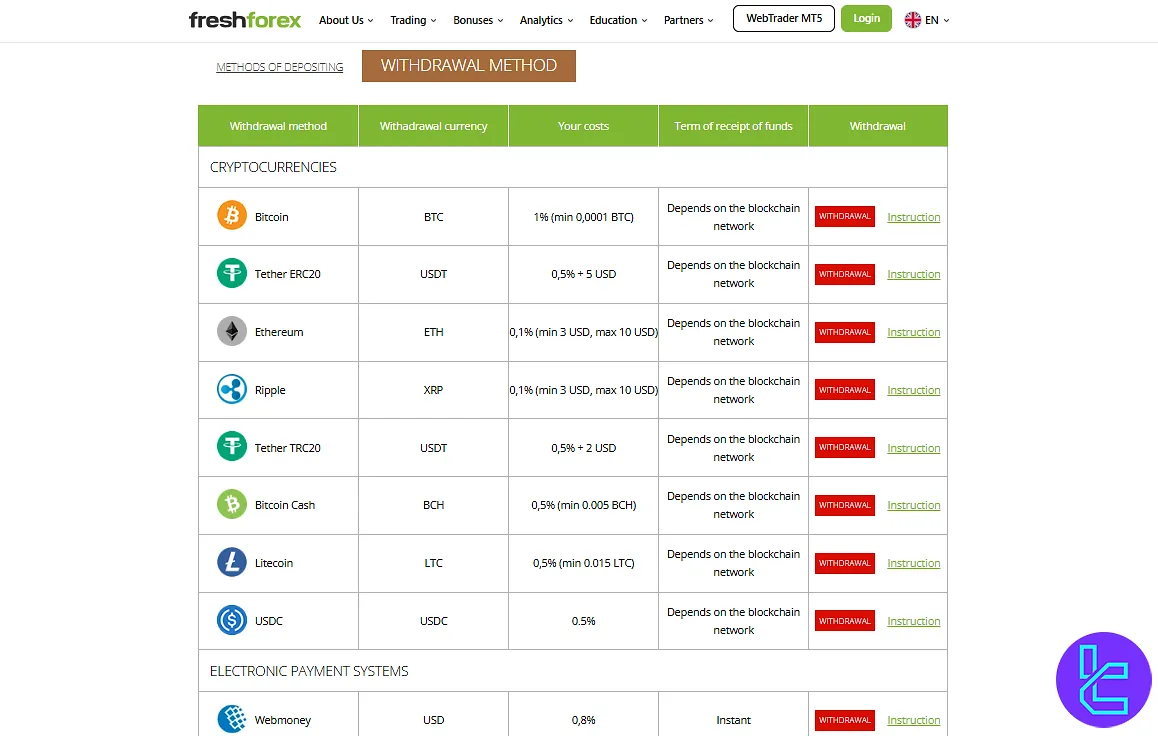The height and width of the screenshot is (736, 1158).
Task: Click the Bitcoin currency icon
Action: (x=231, y=216)
